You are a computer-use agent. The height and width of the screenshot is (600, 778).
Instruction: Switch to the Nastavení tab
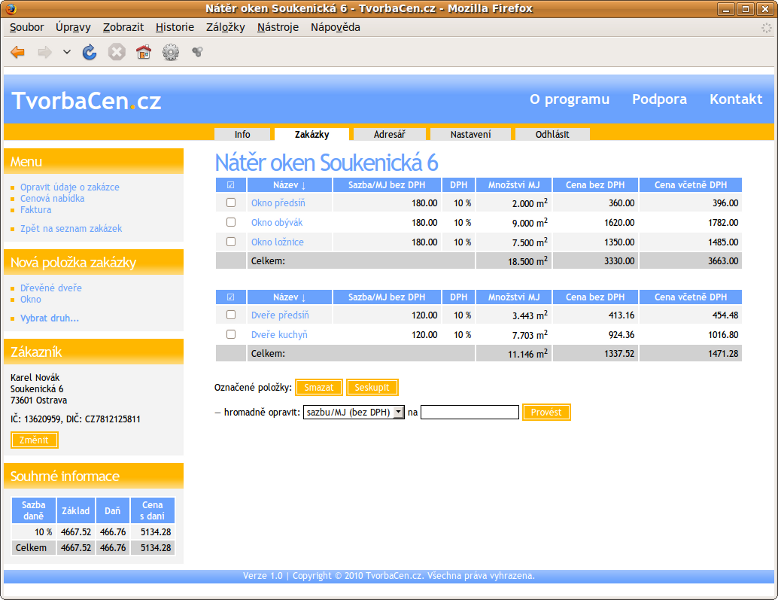click(470, 134)
